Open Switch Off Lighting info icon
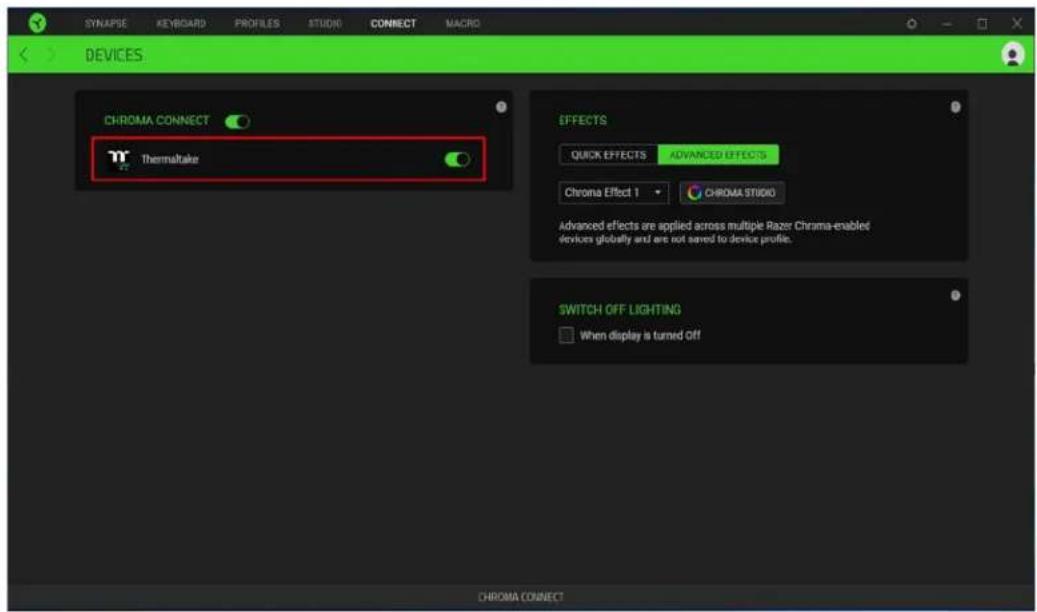Viewport: 1037px width, 612px height. click(956, 296)
